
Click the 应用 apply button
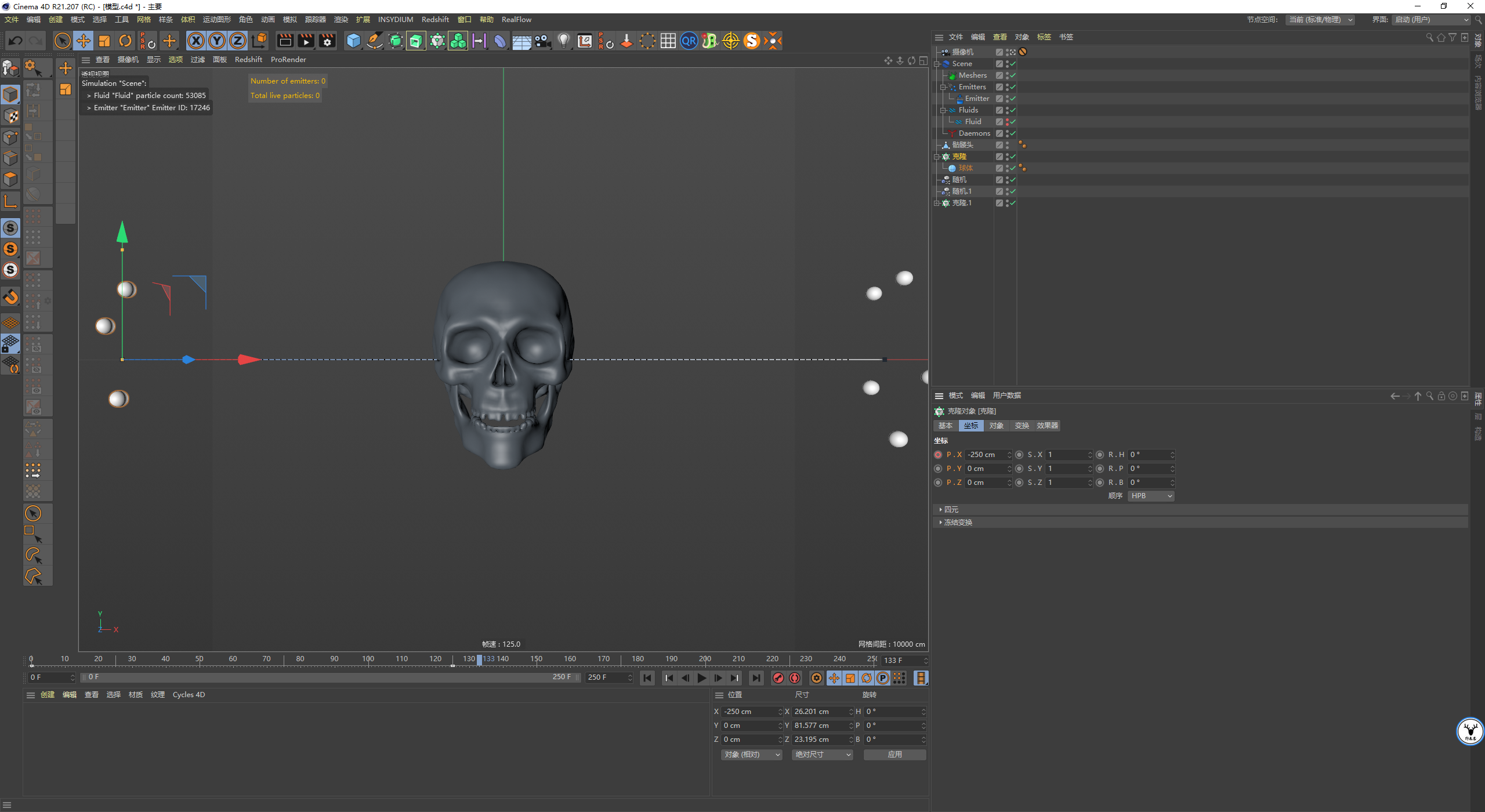click(x=894, y=755)
